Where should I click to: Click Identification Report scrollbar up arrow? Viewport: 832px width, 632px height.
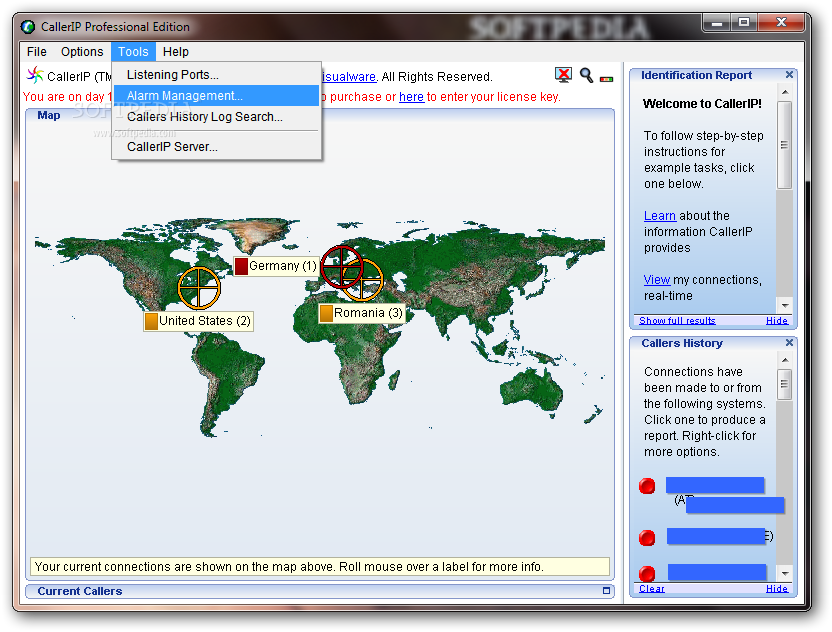[784, 92]
